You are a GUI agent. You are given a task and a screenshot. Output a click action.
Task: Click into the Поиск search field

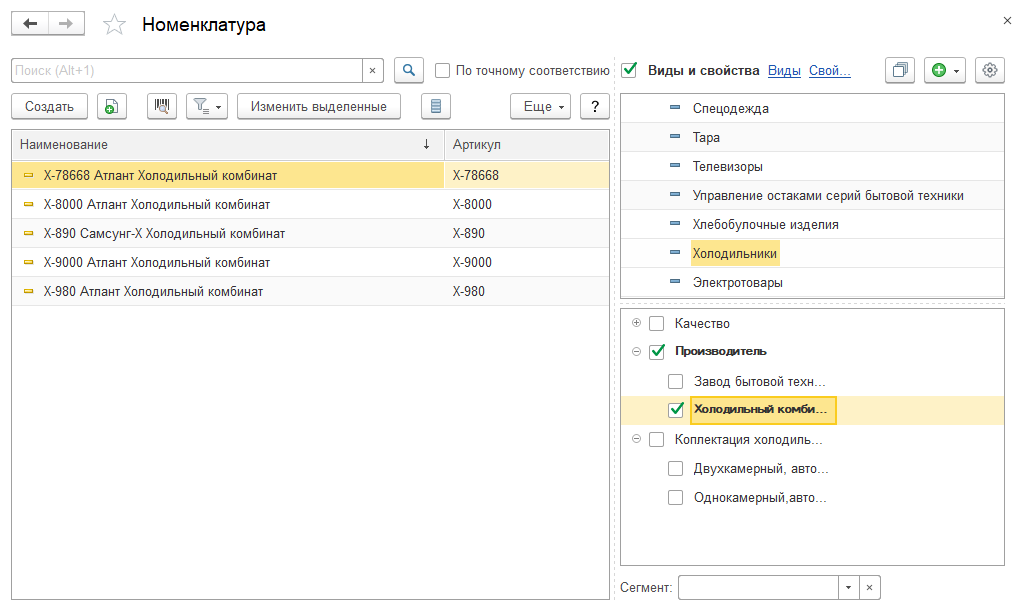click(x=186, y=70)
